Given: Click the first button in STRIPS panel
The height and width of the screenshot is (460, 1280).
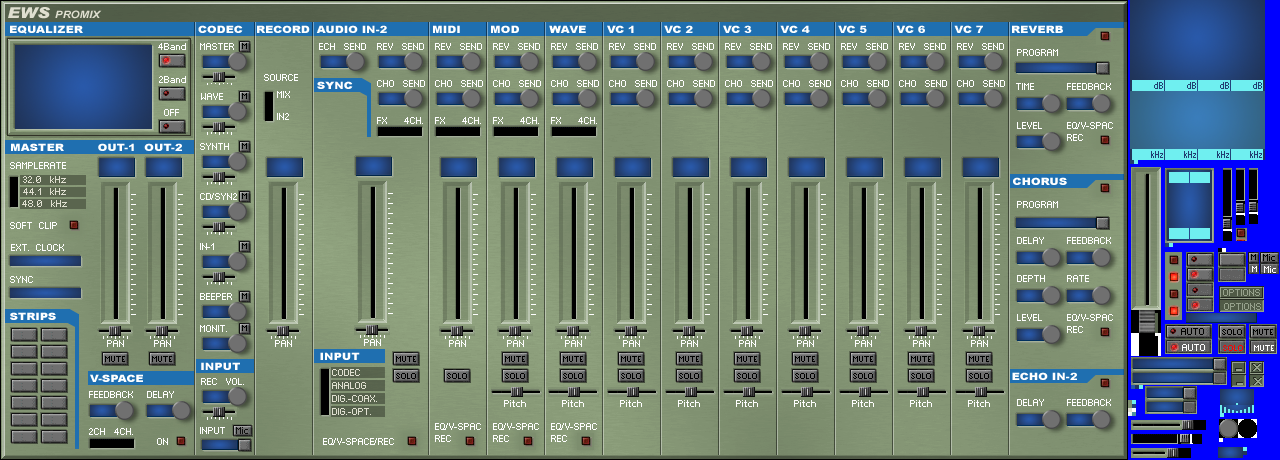Looking at the screenshot, I should (x=24, y=334).
